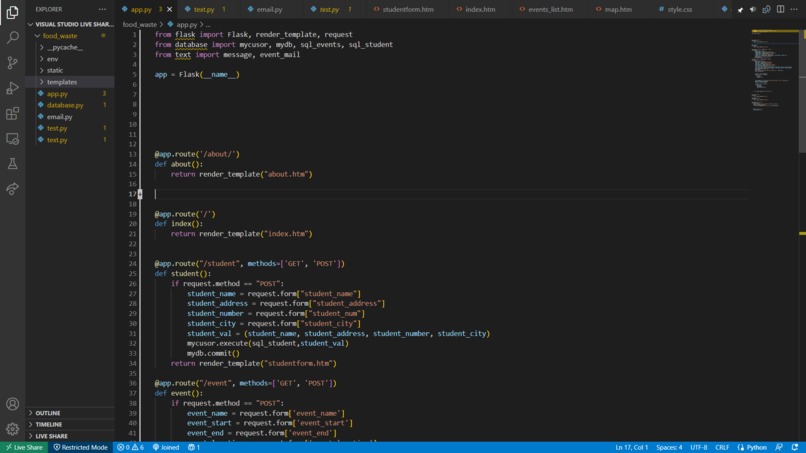Place cursor on line 17 of the editor

pyautogui.click(x=450, y=194)
